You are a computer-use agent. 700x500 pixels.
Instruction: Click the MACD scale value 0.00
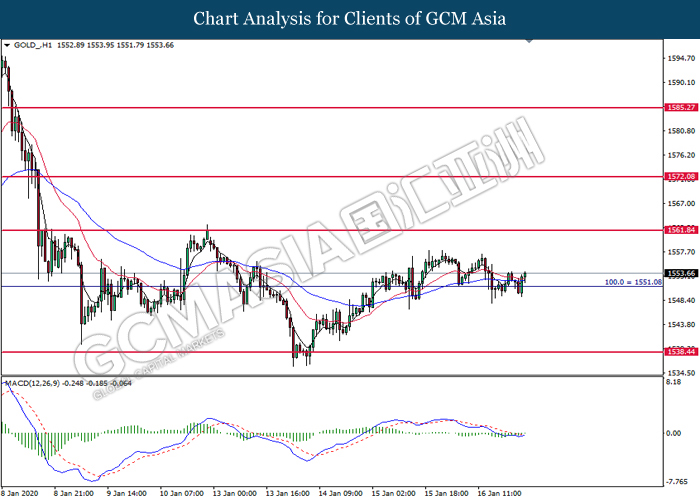674,433
